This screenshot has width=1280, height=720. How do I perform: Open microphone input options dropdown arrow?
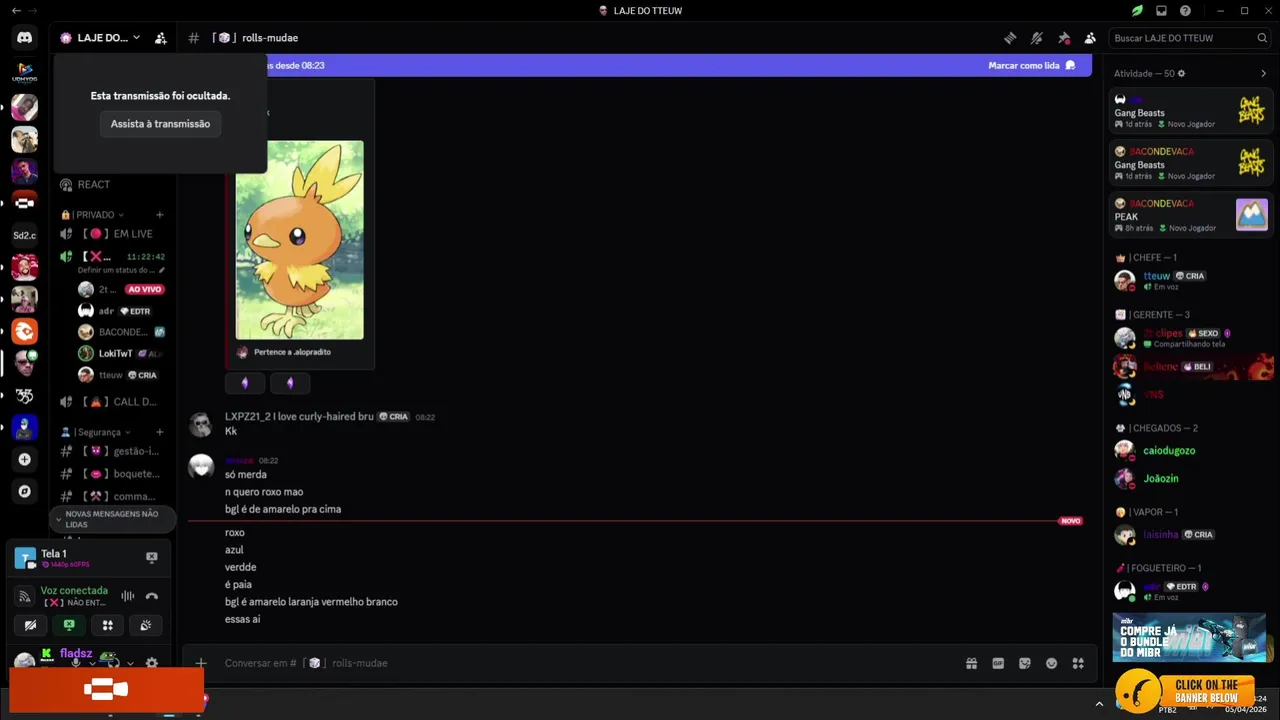[92, 663]
